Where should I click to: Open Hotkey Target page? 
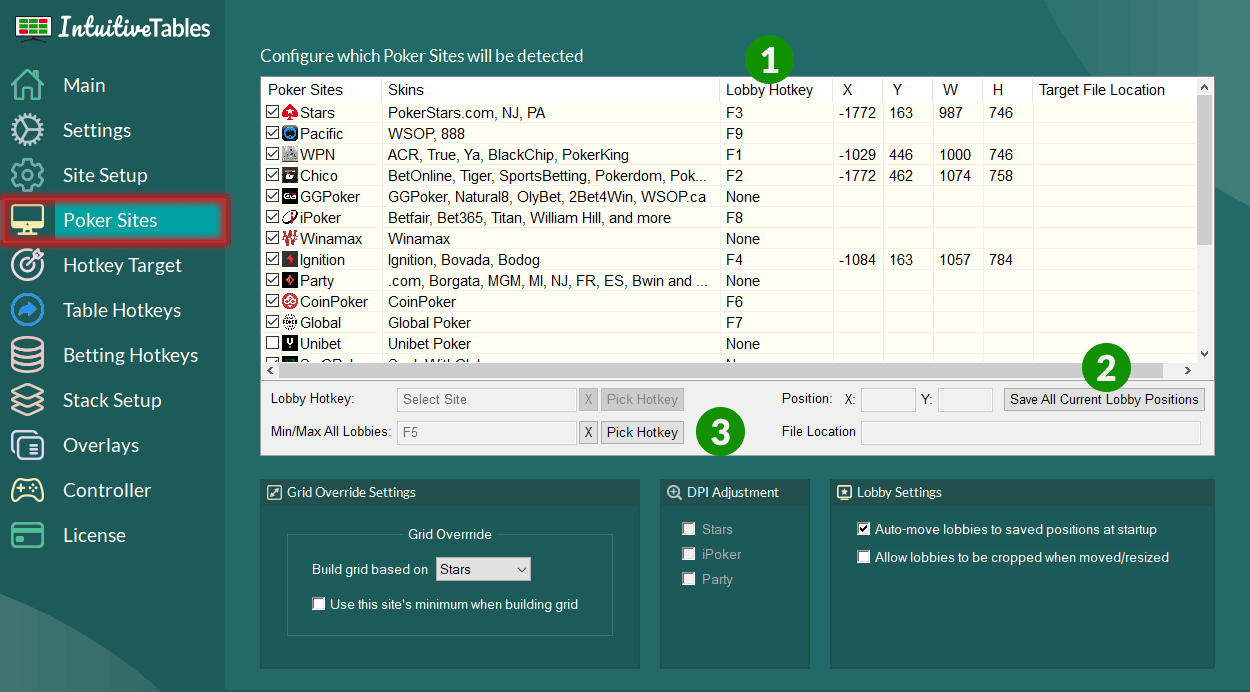pyautogui.click(x=122, y=265)
